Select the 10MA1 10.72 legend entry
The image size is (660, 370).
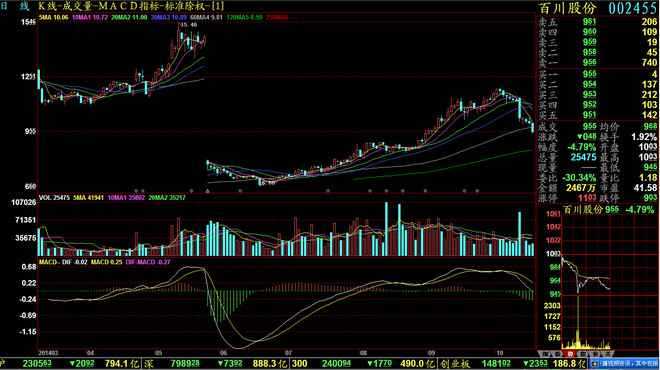coord(90,18)
